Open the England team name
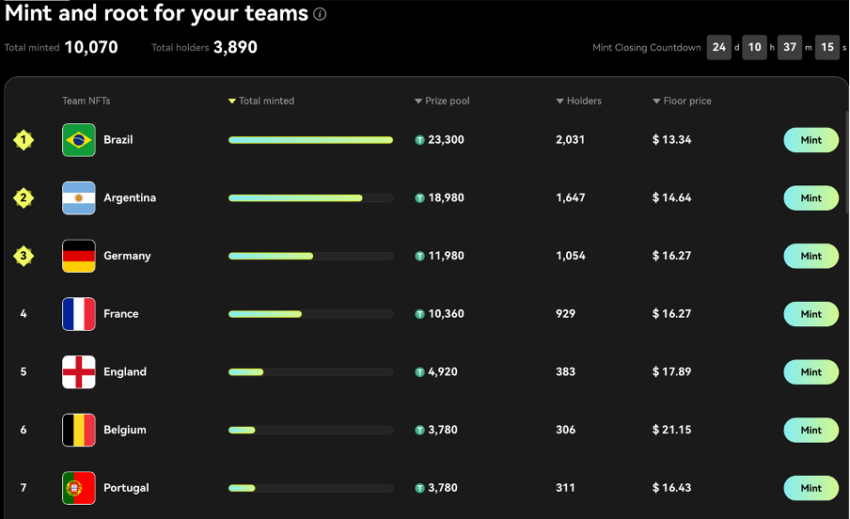 [x=125, y=372]
